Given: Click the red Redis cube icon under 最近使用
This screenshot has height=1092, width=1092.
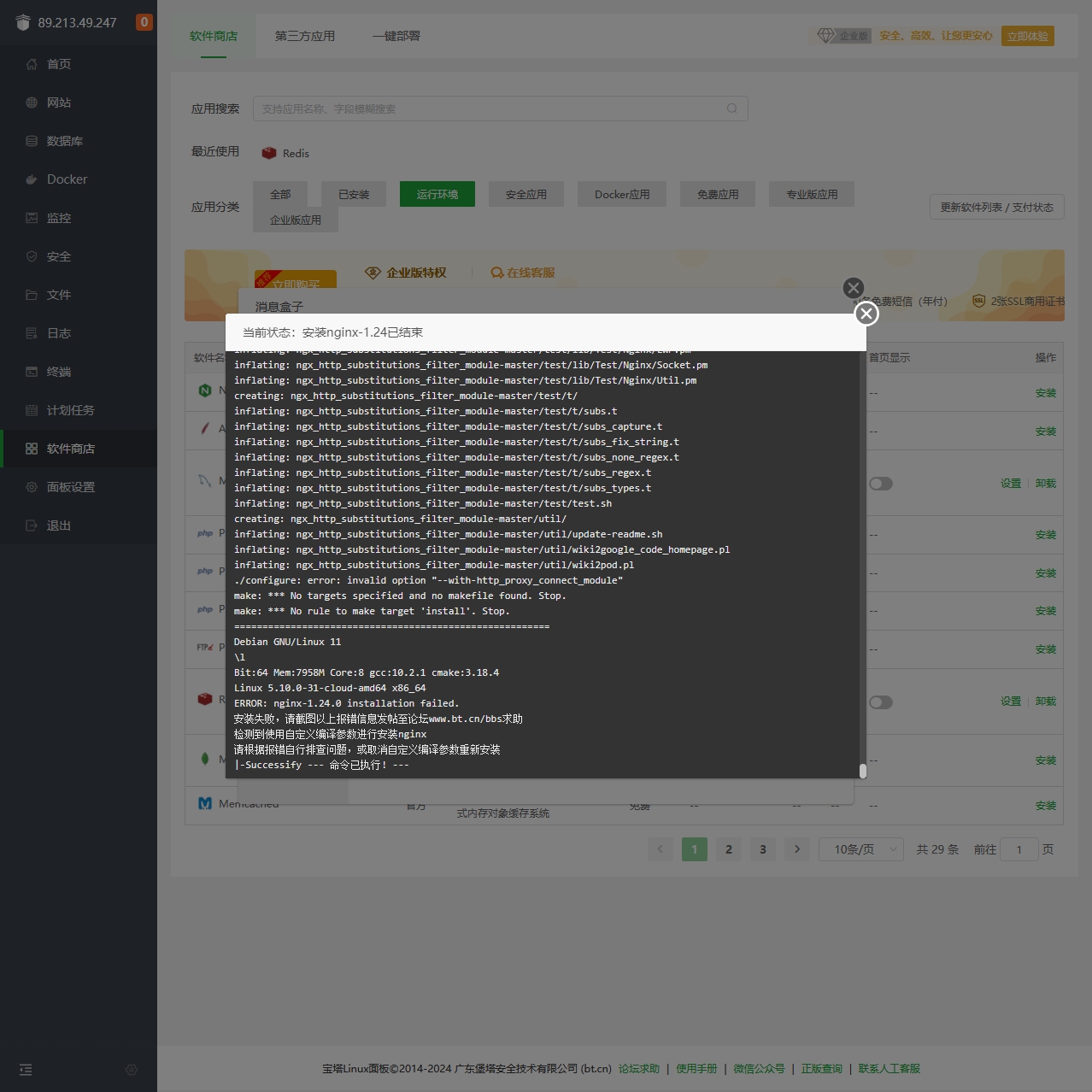Looking at the screenshot, I should [269, 153].
